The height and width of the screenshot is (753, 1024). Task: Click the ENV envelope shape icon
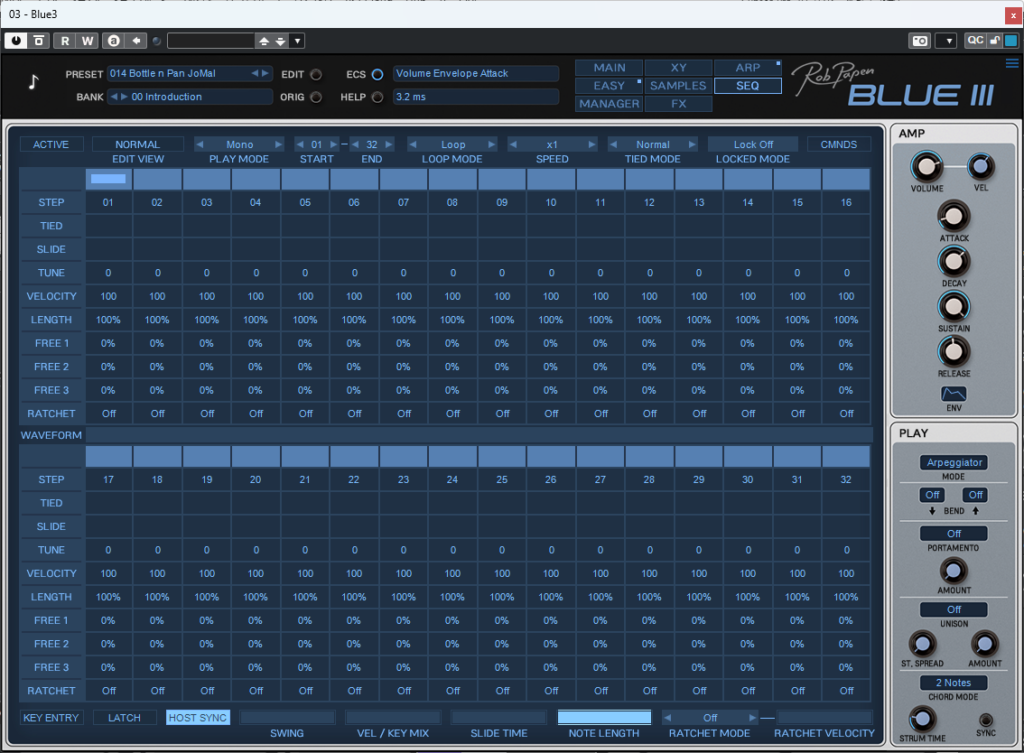(954, 394)
